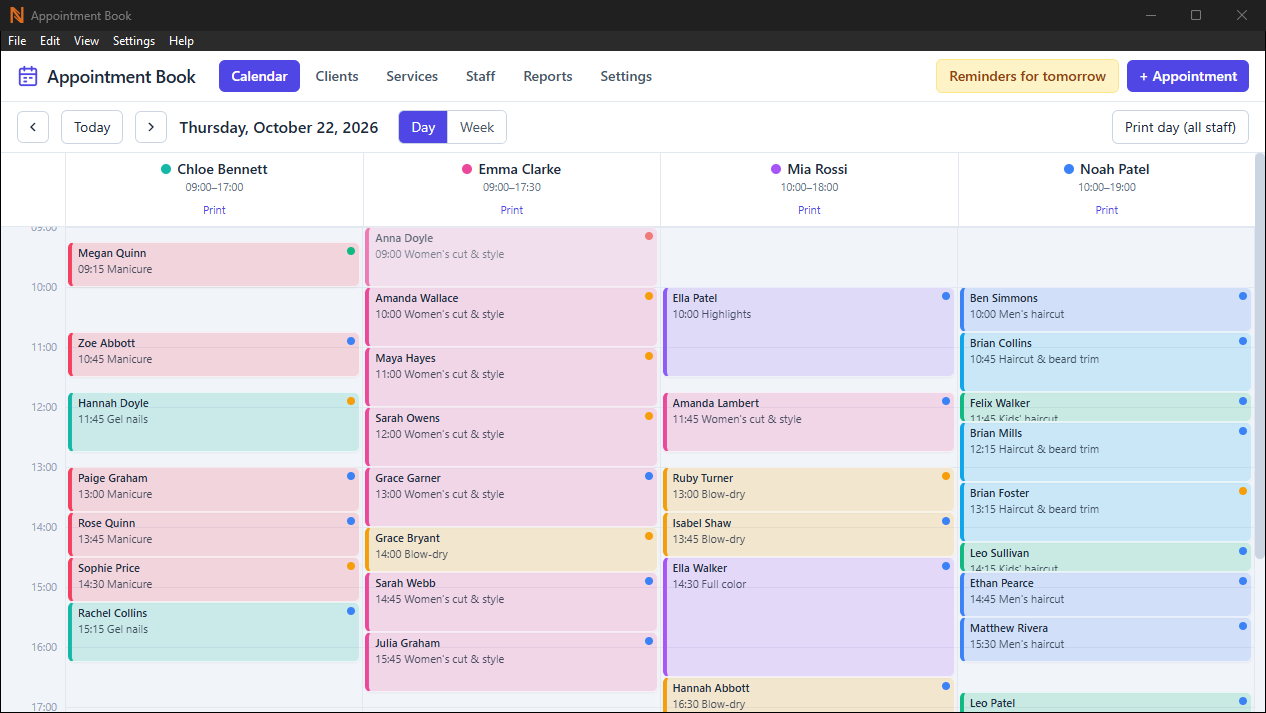Open the View menu

(87, 41)
